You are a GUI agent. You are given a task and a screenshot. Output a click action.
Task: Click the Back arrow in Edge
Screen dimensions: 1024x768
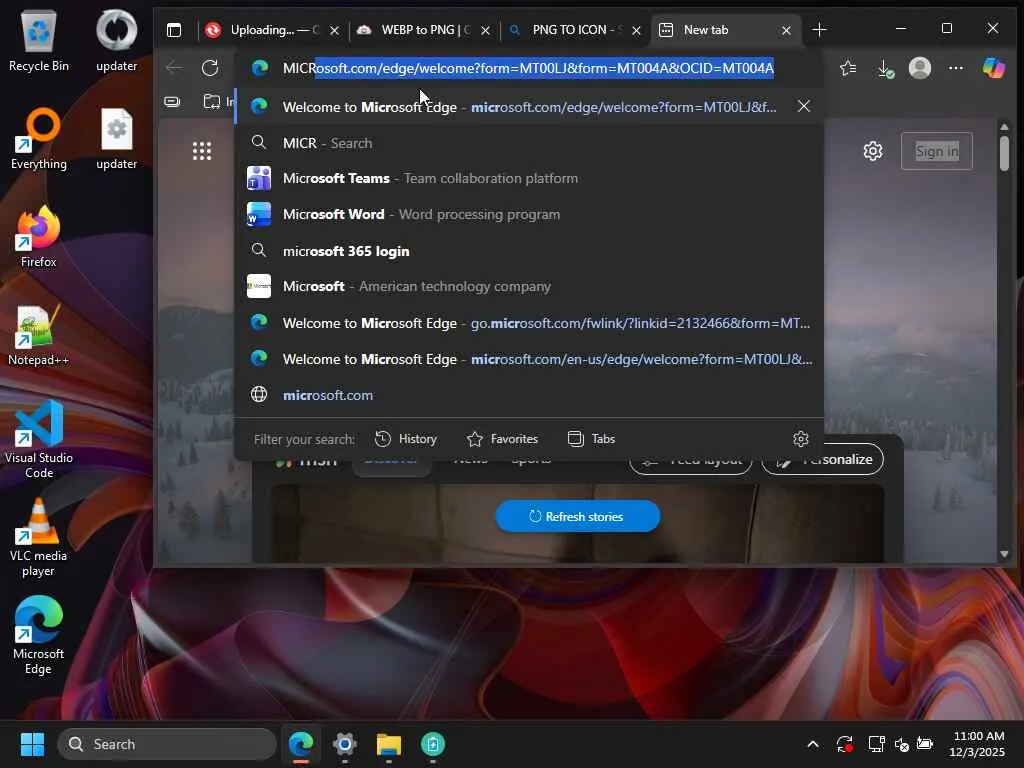pos(174,68)
